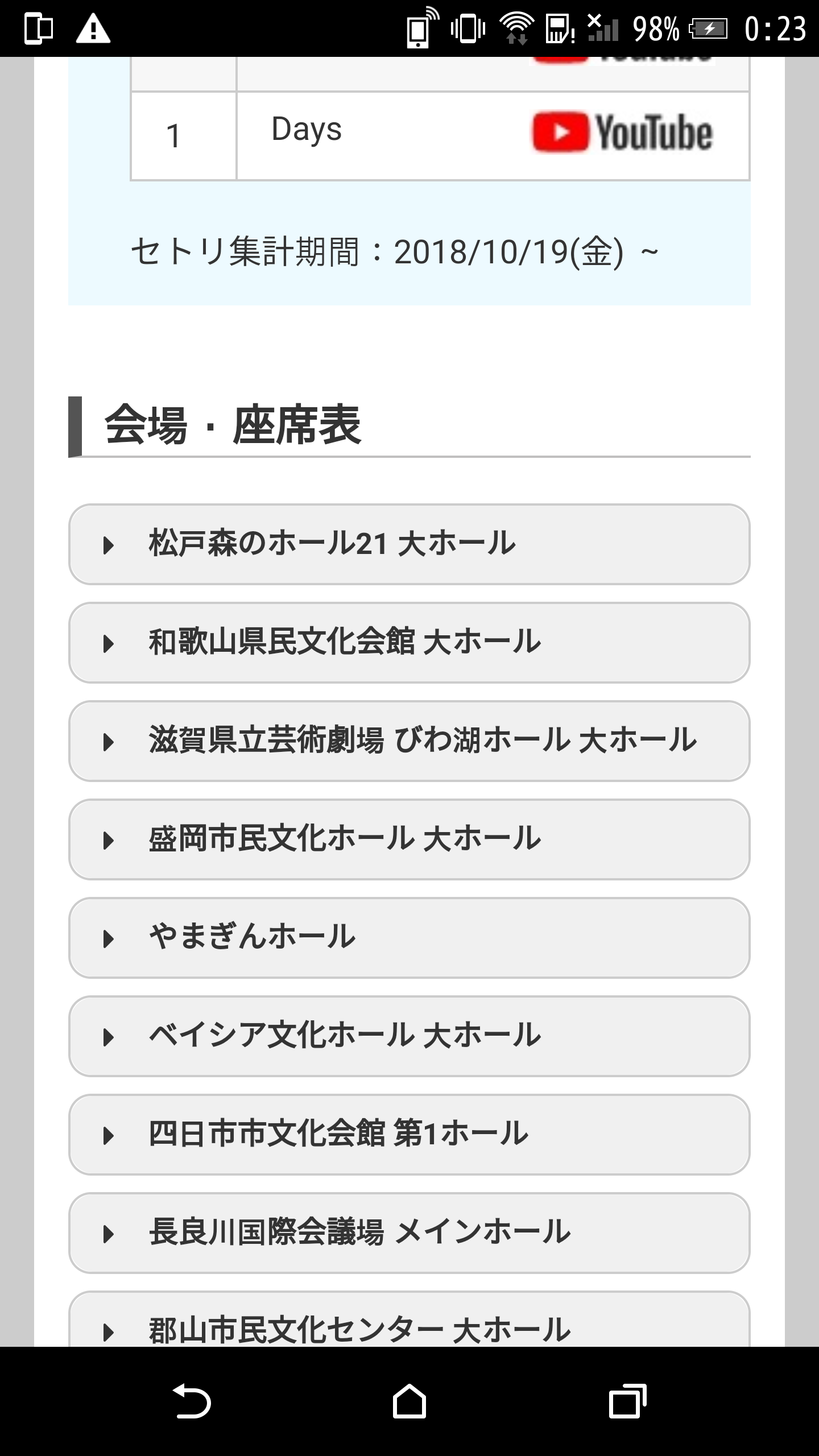
Task: Expand ベイシア文化ホール 大ホール entry
Action: (x=409, y=1036)
